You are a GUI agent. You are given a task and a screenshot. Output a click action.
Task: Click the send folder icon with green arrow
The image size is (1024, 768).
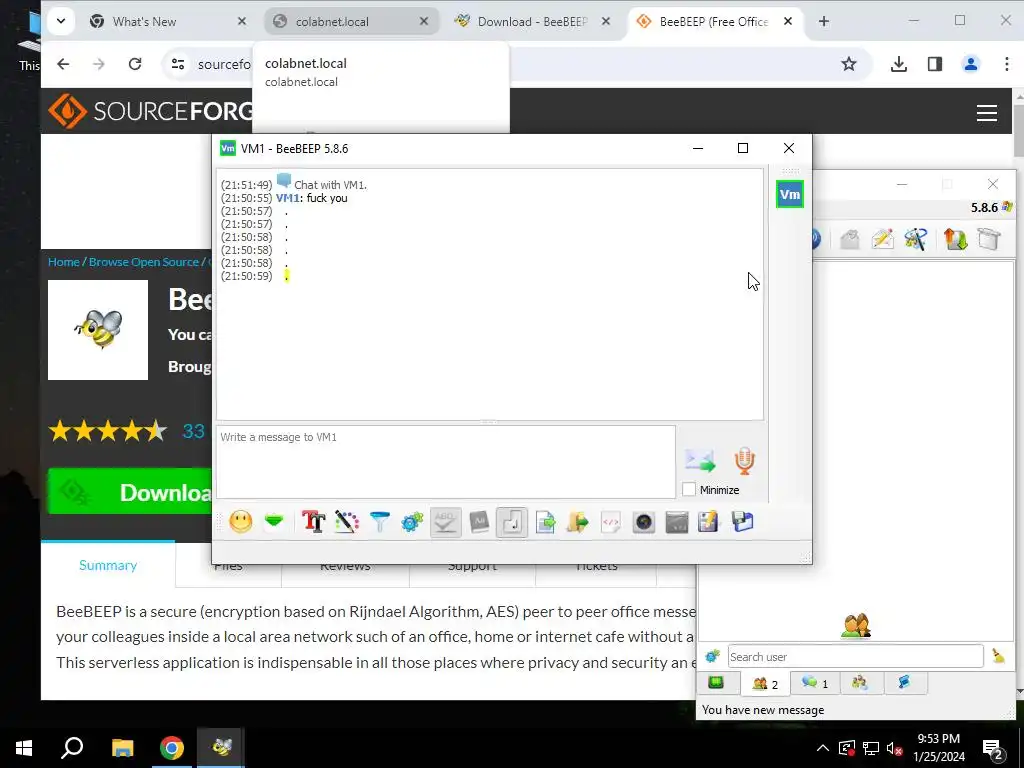(x=578, y=522)
